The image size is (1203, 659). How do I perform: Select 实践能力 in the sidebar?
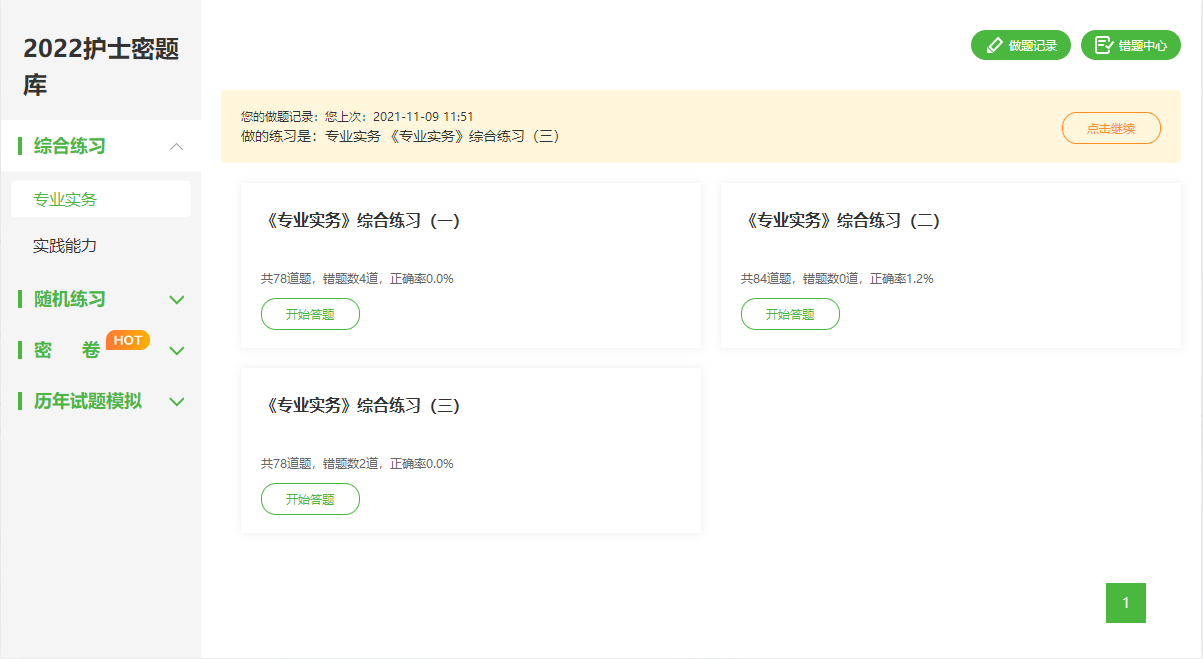[65, 245]
